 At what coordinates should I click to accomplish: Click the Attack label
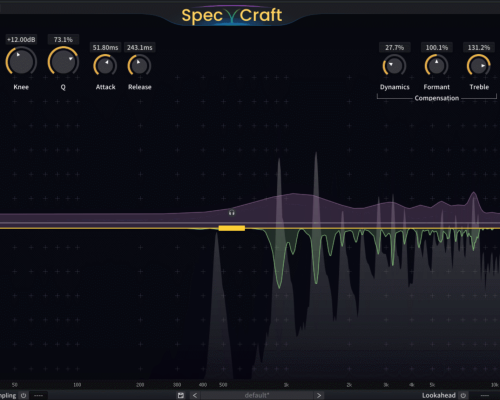tap(105, 87)
